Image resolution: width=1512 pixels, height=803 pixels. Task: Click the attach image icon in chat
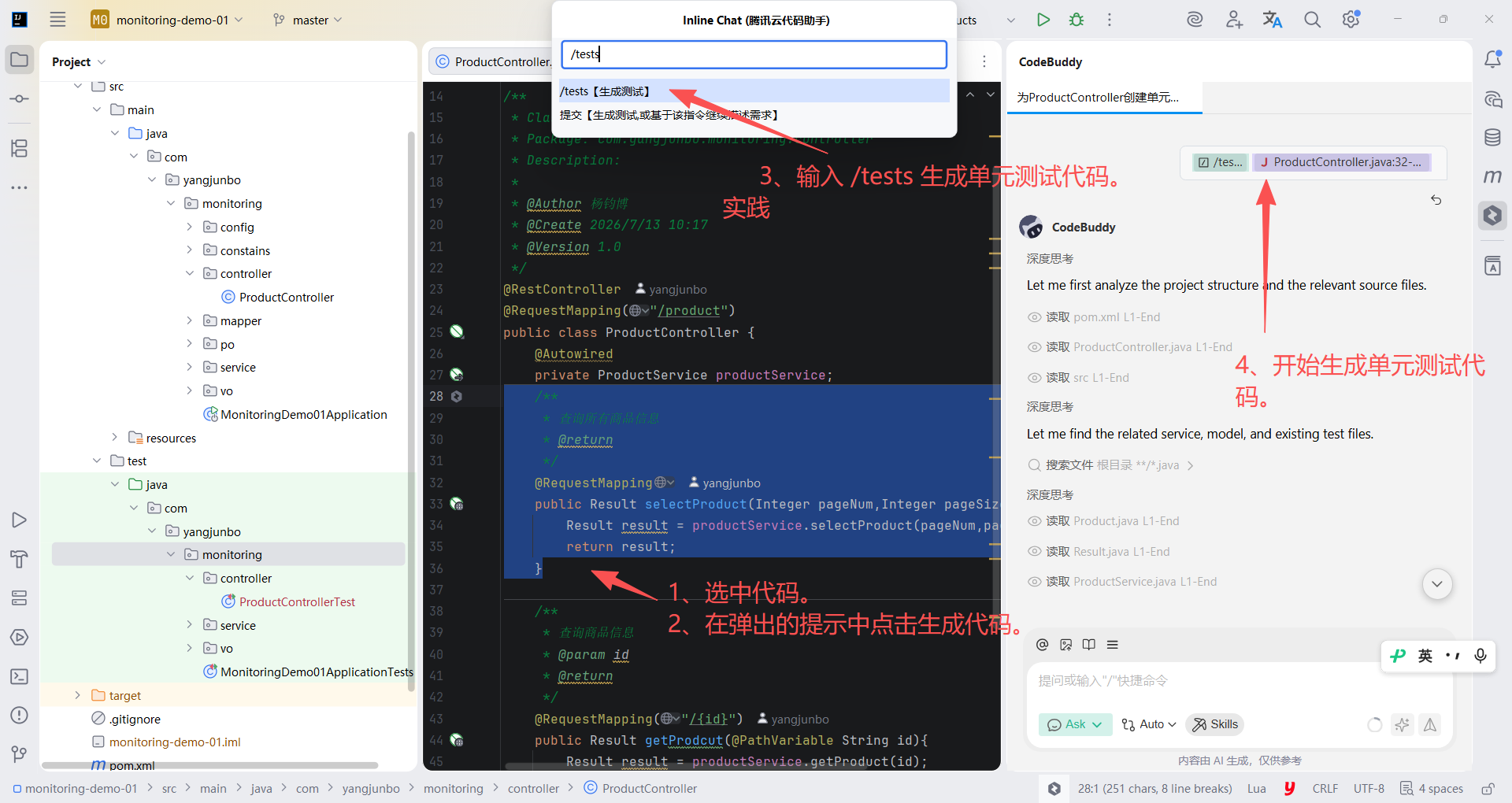(x=1066, y=645)
